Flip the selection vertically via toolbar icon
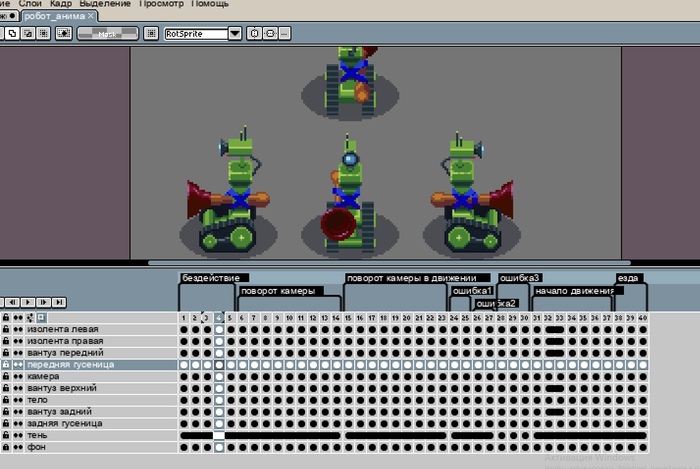Screen dimensions: 700x469 (270, 33)
